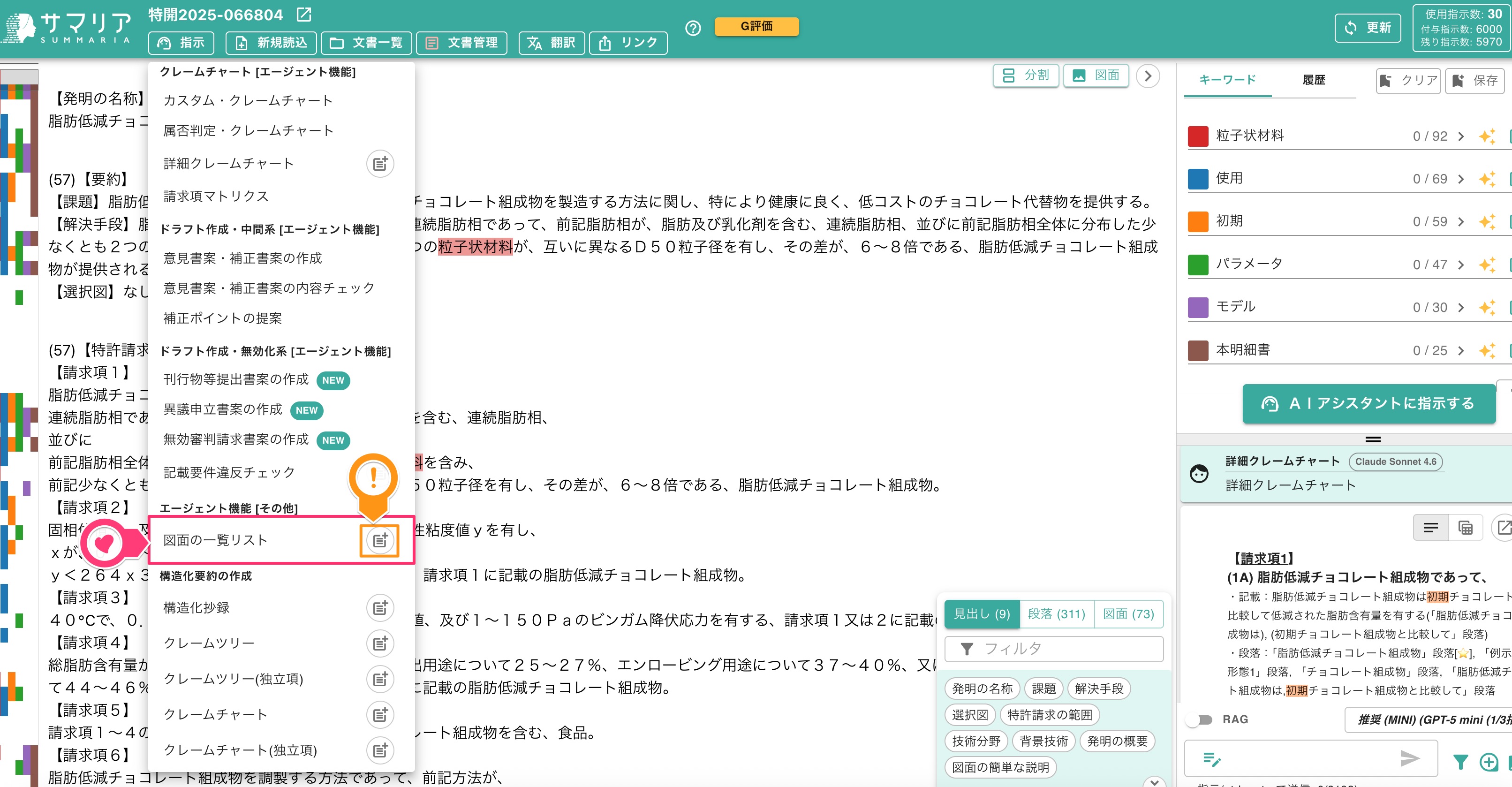Click the add icon beside クレームツリー(独立項)
Screen dimensions: 1512x787
pyautogui.click(x=380, y=679)
